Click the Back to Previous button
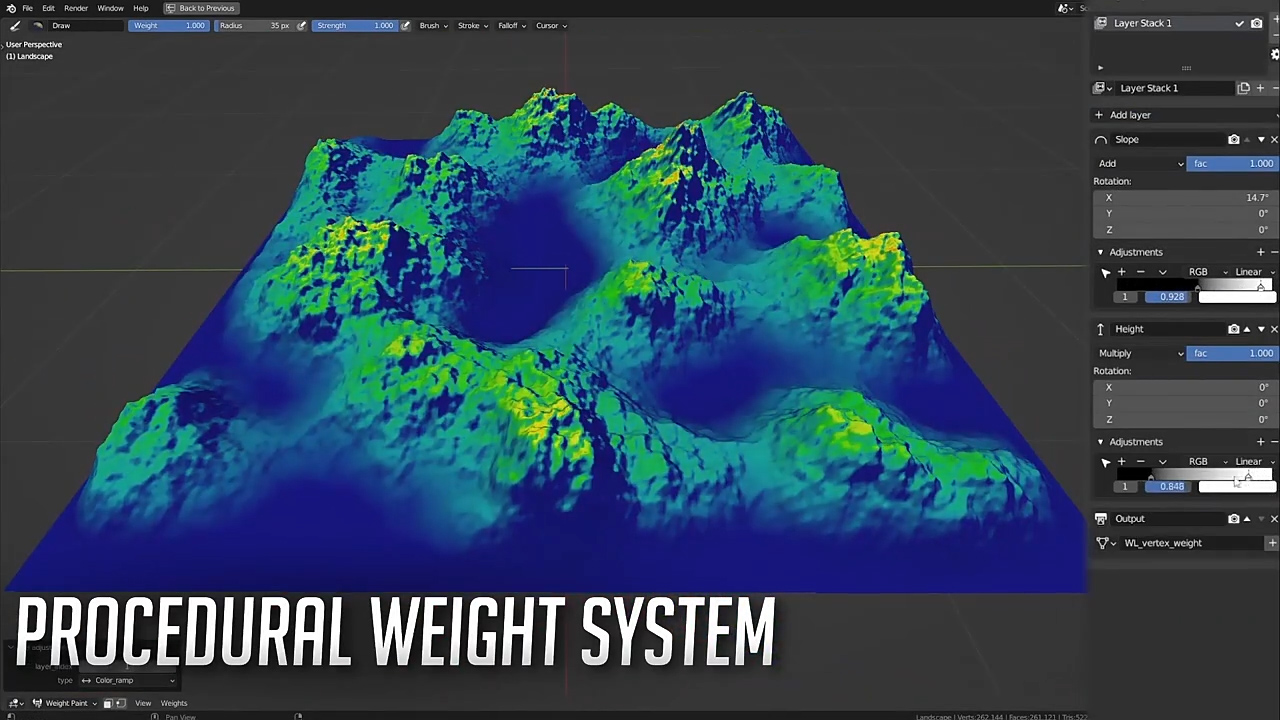The image size is (1280, 720). click(200, 8)
